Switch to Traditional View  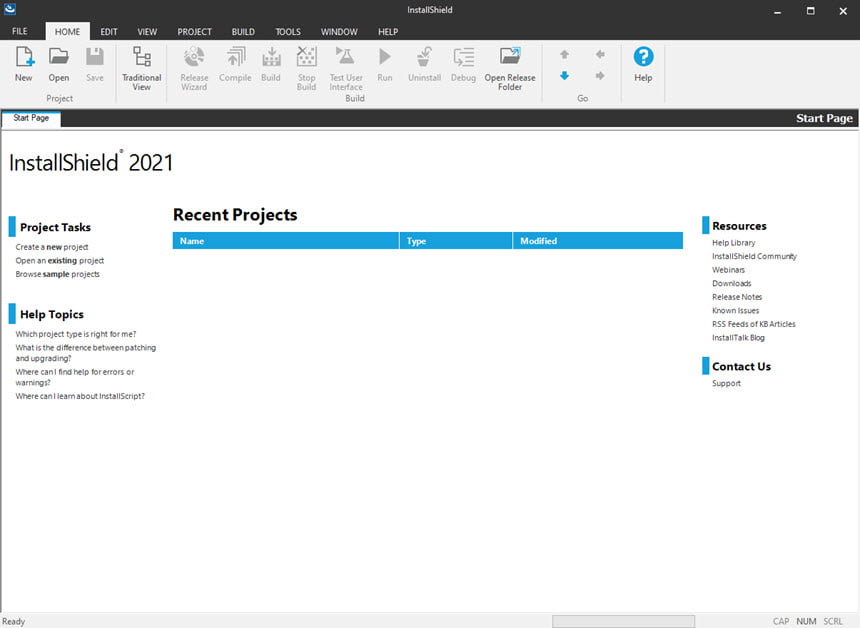point(142,69)
